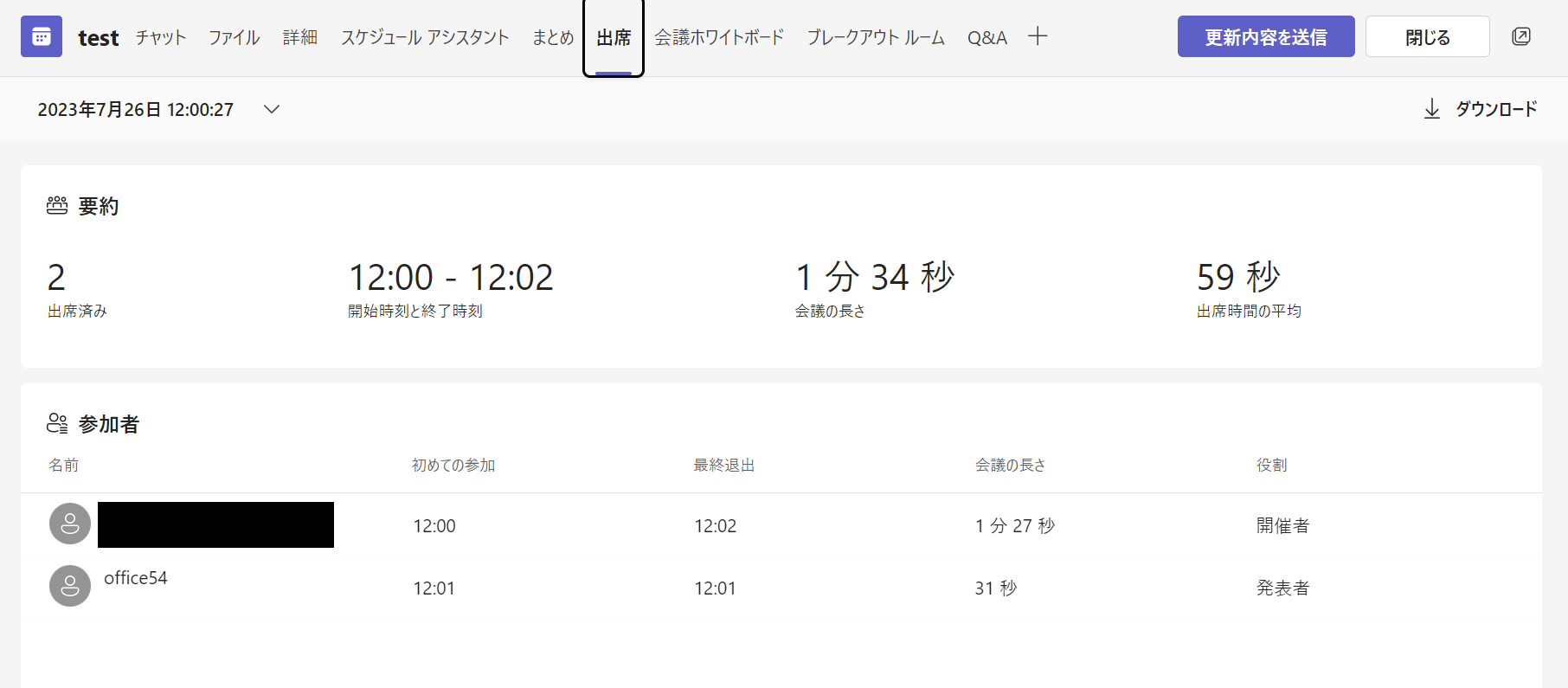
Task: Click the 開催者 role cell
Action: click(1283, 525)
